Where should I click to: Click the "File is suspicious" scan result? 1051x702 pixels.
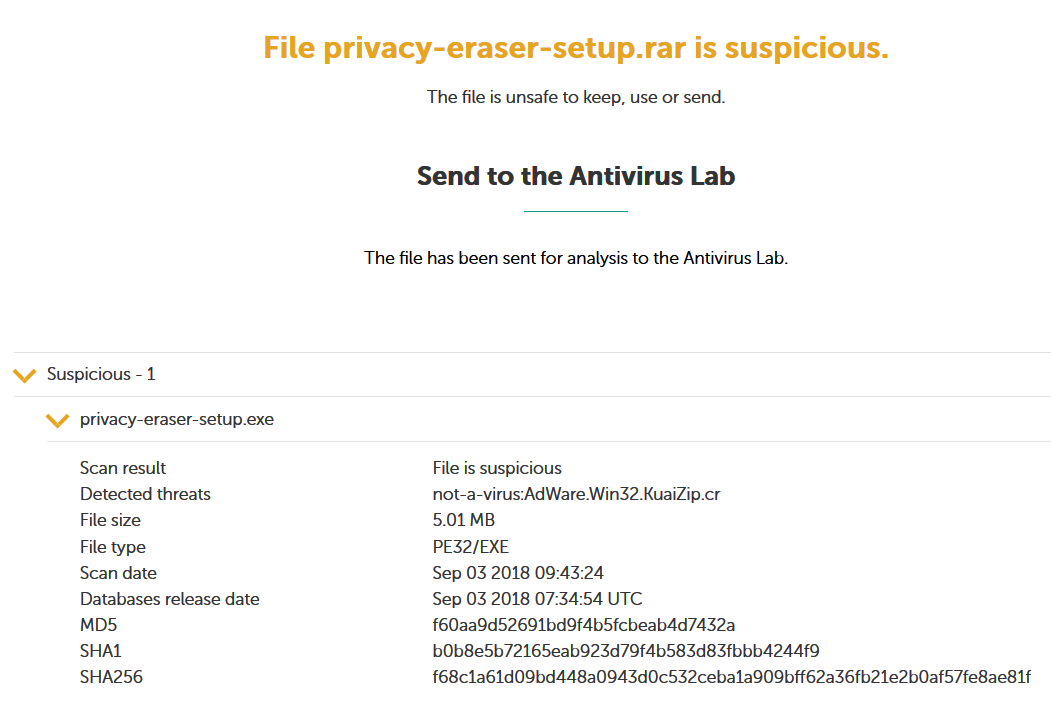[x=497, y=468]
